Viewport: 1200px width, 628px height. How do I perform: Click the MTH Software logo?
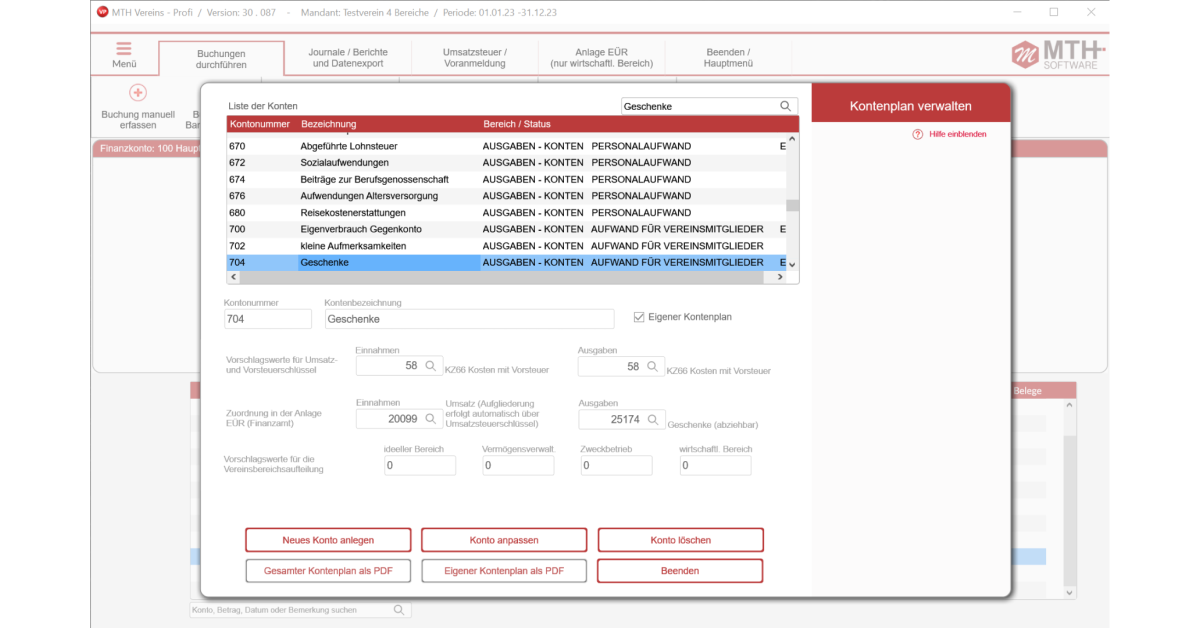click(1057, 54)
